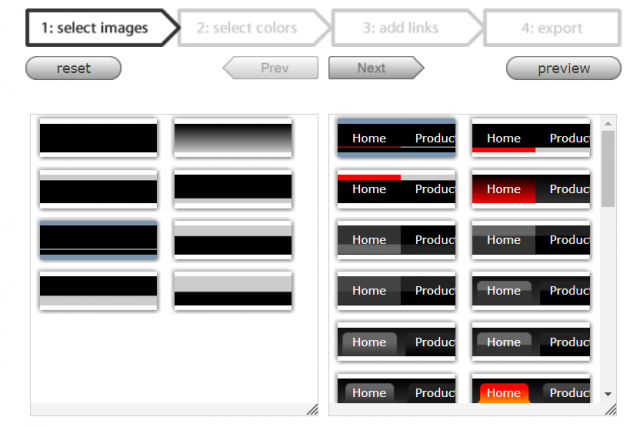
Task: Select the blue-highlighted background thumbnail in left panel
Action: tap(98, 240)
